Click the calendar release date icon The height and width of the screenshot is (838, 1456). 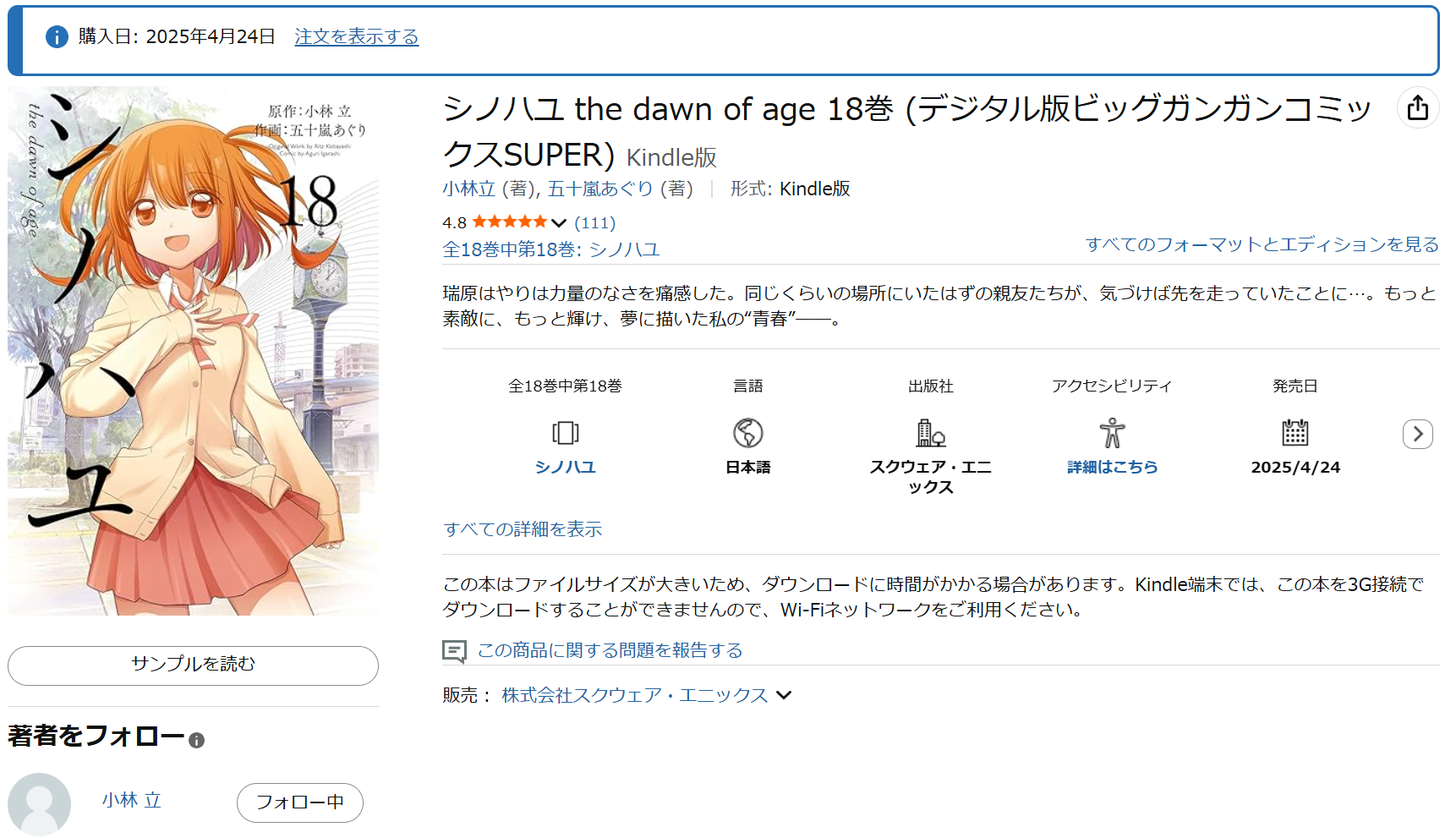coord(1295,433)
